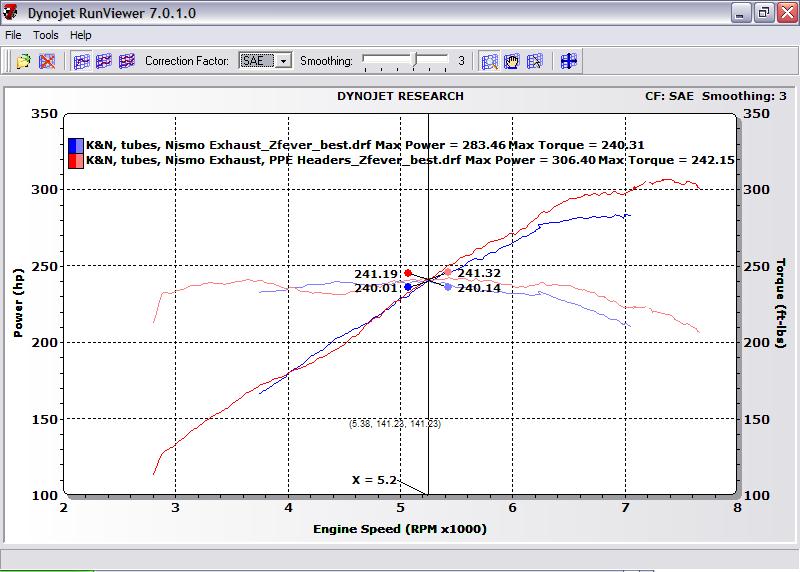Viewport: 800px width, 572px height.
Task: Restore down the RunViewer window
Action: pyautogui.click(x=764, y=13)
